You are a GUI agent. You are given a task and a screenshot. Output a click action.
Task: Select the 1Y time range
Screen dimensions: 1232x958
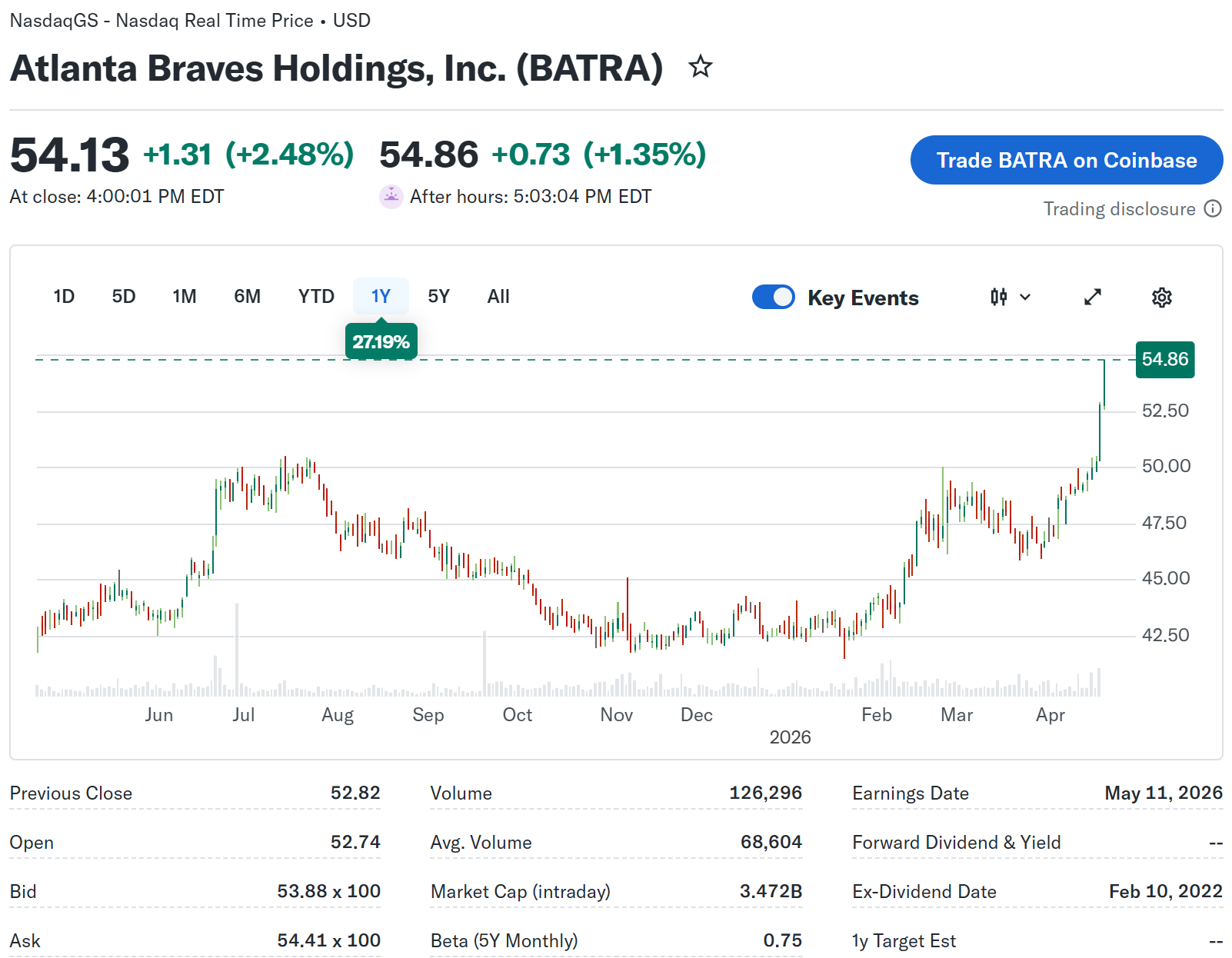point(381,297)
